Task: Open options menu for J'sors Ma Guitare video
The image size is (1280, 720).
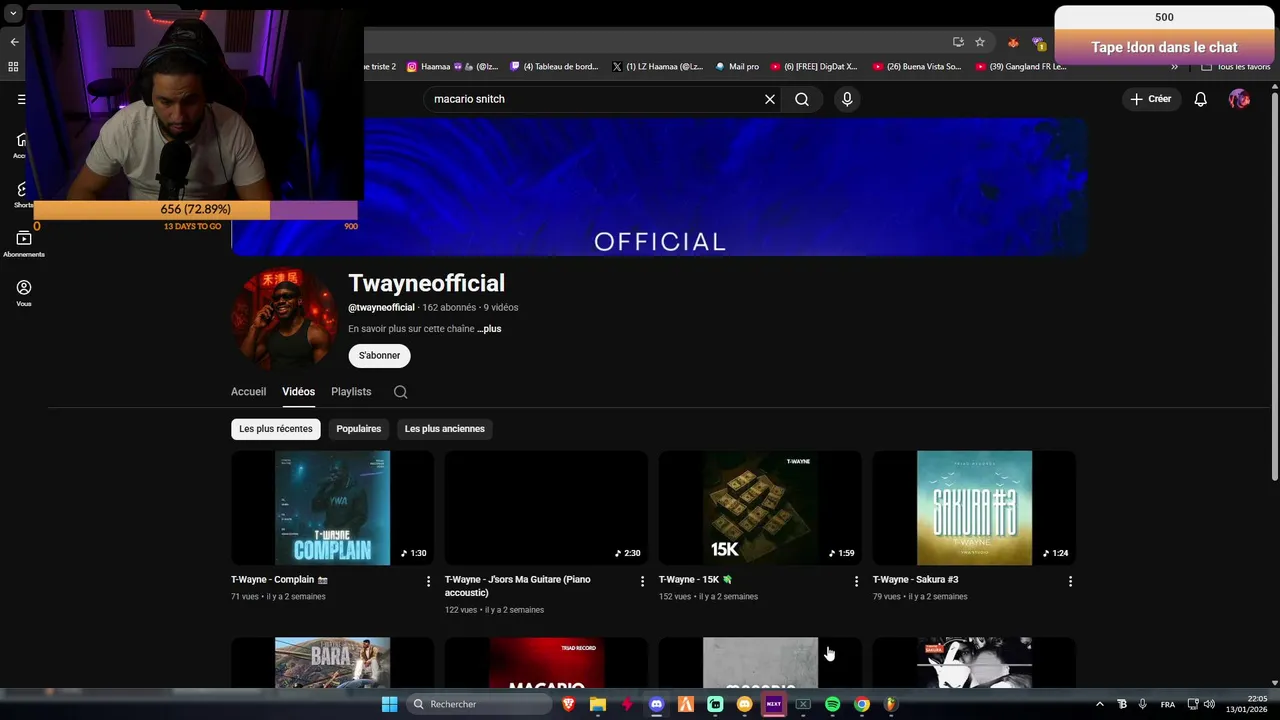Action: [x=643, y=581]
